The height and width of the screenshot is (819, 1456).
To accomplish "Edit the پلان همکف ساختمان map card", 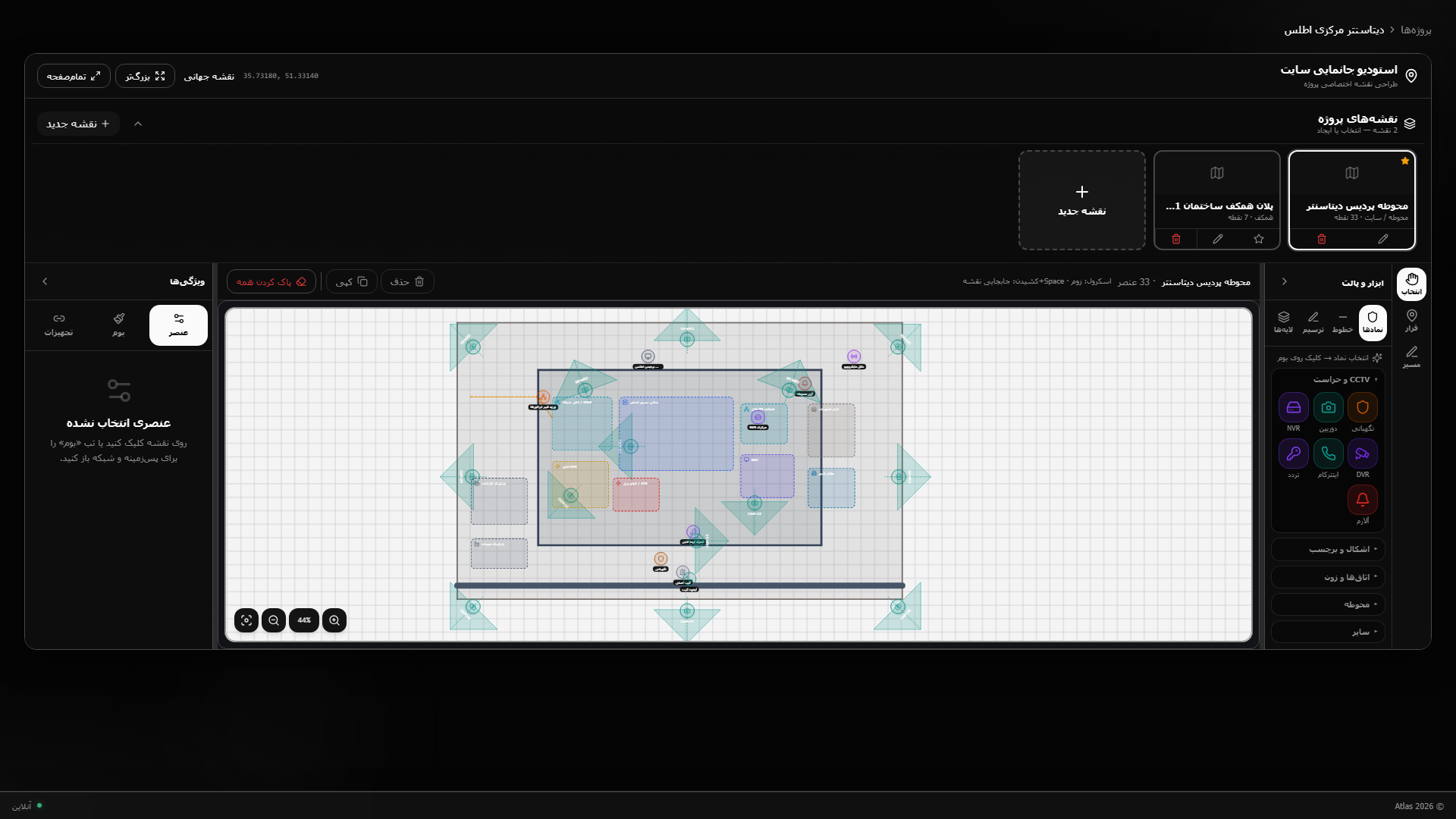I will coord(1218,239).
